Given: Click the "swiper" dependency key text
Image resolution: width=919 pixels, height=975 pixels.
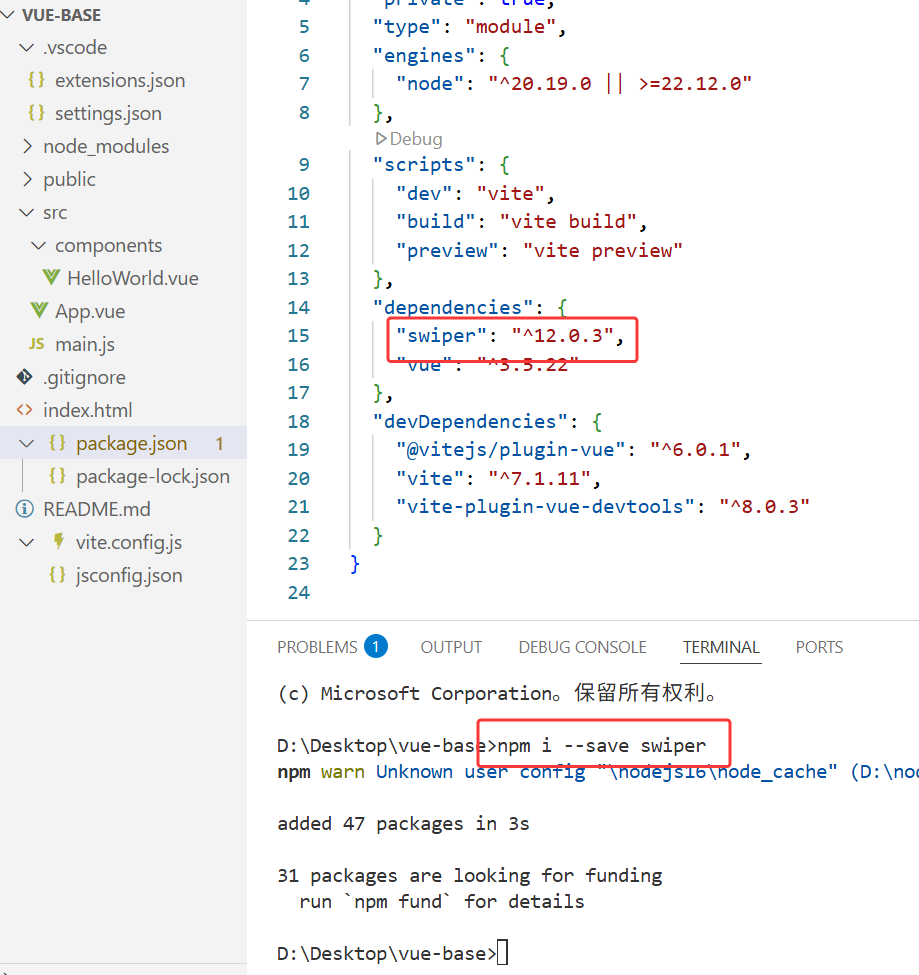Looking at the screenshot, I should [441, 336].
